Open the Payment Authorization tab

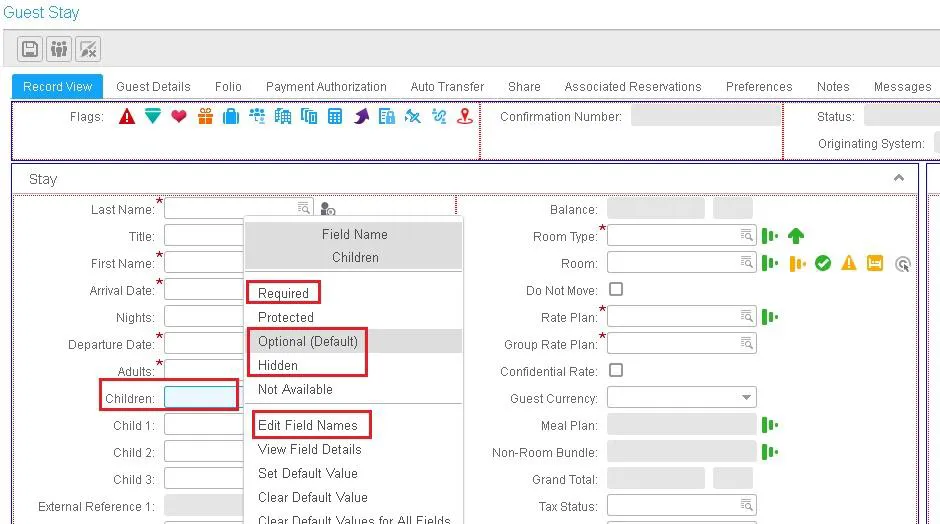(x=326, y=86)
